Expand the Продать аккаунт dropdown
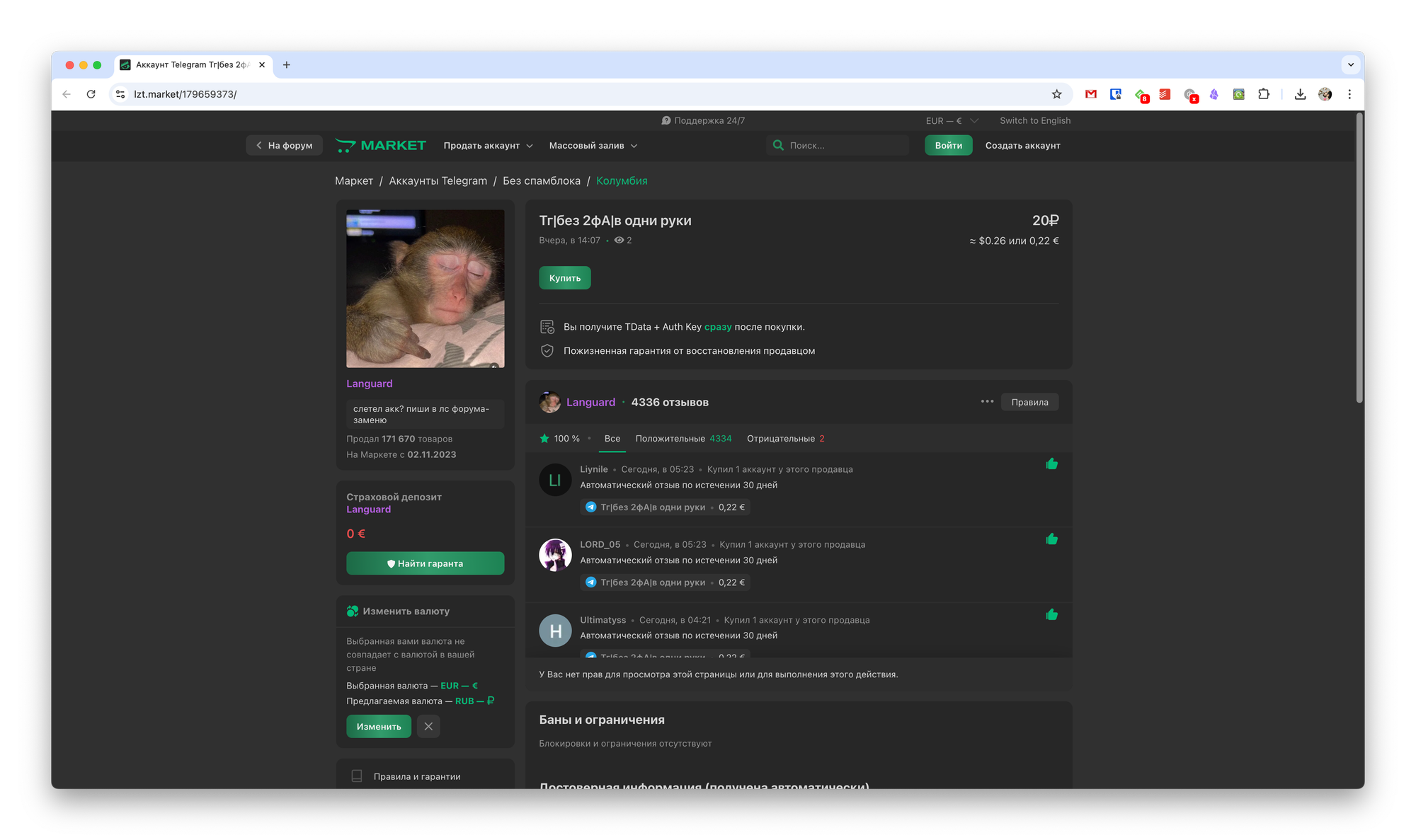This screenshot has width=1416, height=840. click(488, 146)
